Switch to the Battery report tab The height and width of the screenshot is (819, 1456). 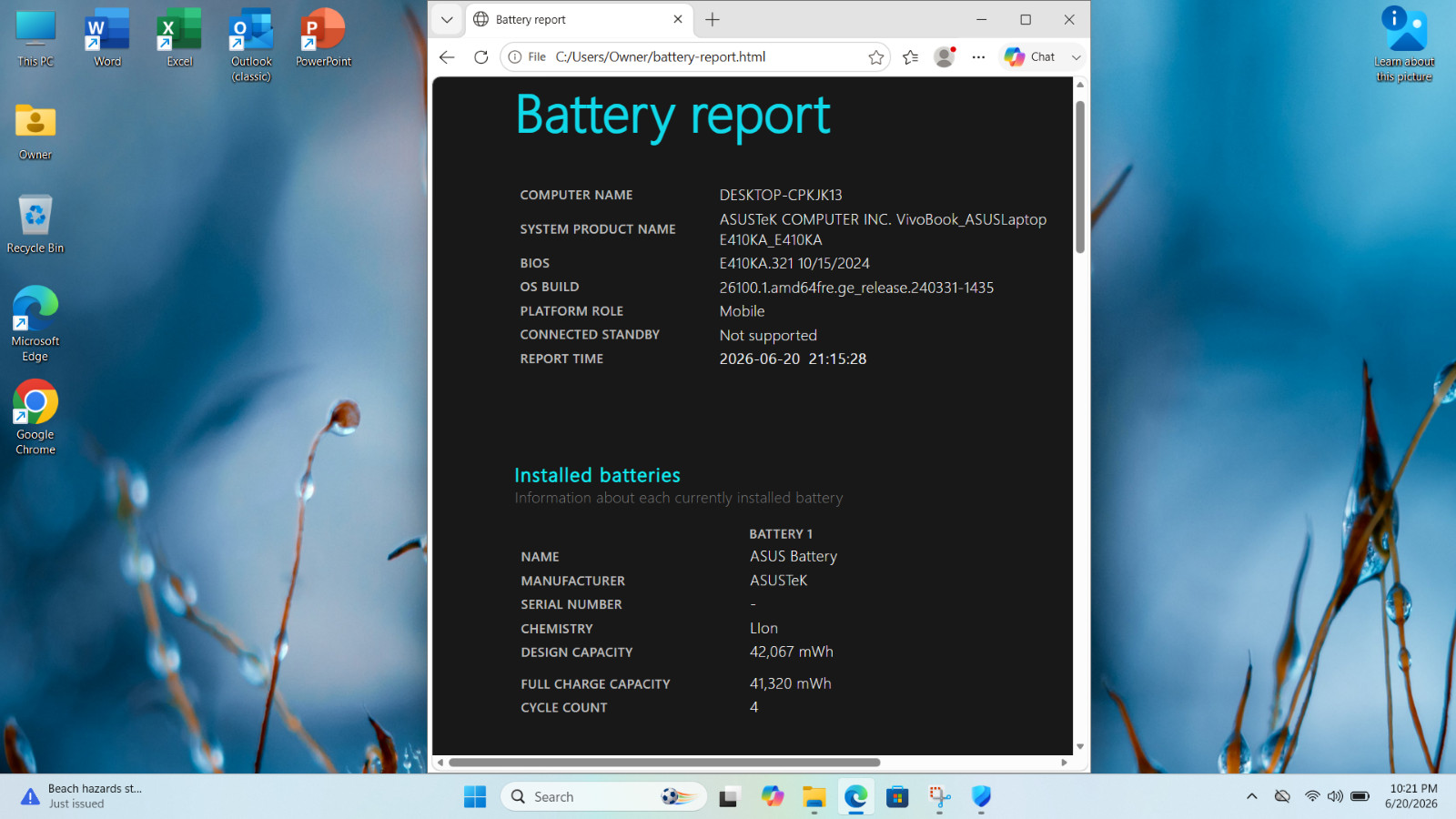coord(580,19)
